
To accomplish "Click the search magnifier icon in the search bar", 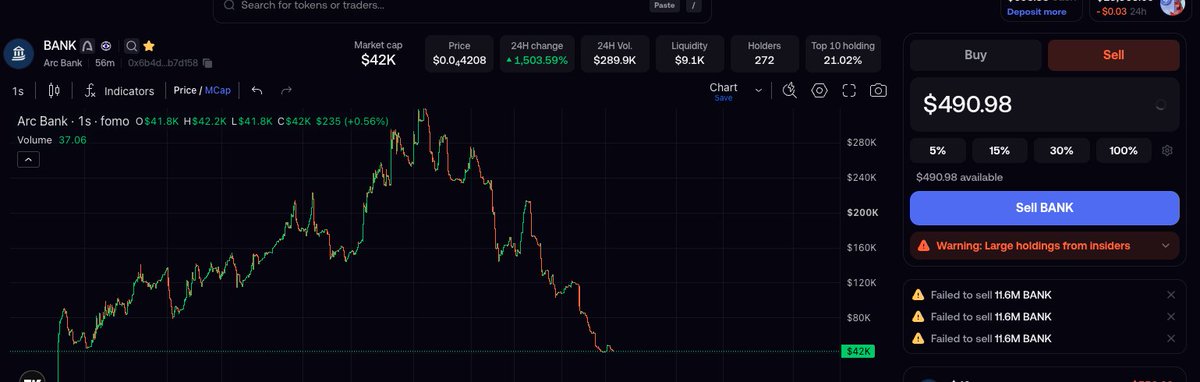I will (x=229, y=5).
